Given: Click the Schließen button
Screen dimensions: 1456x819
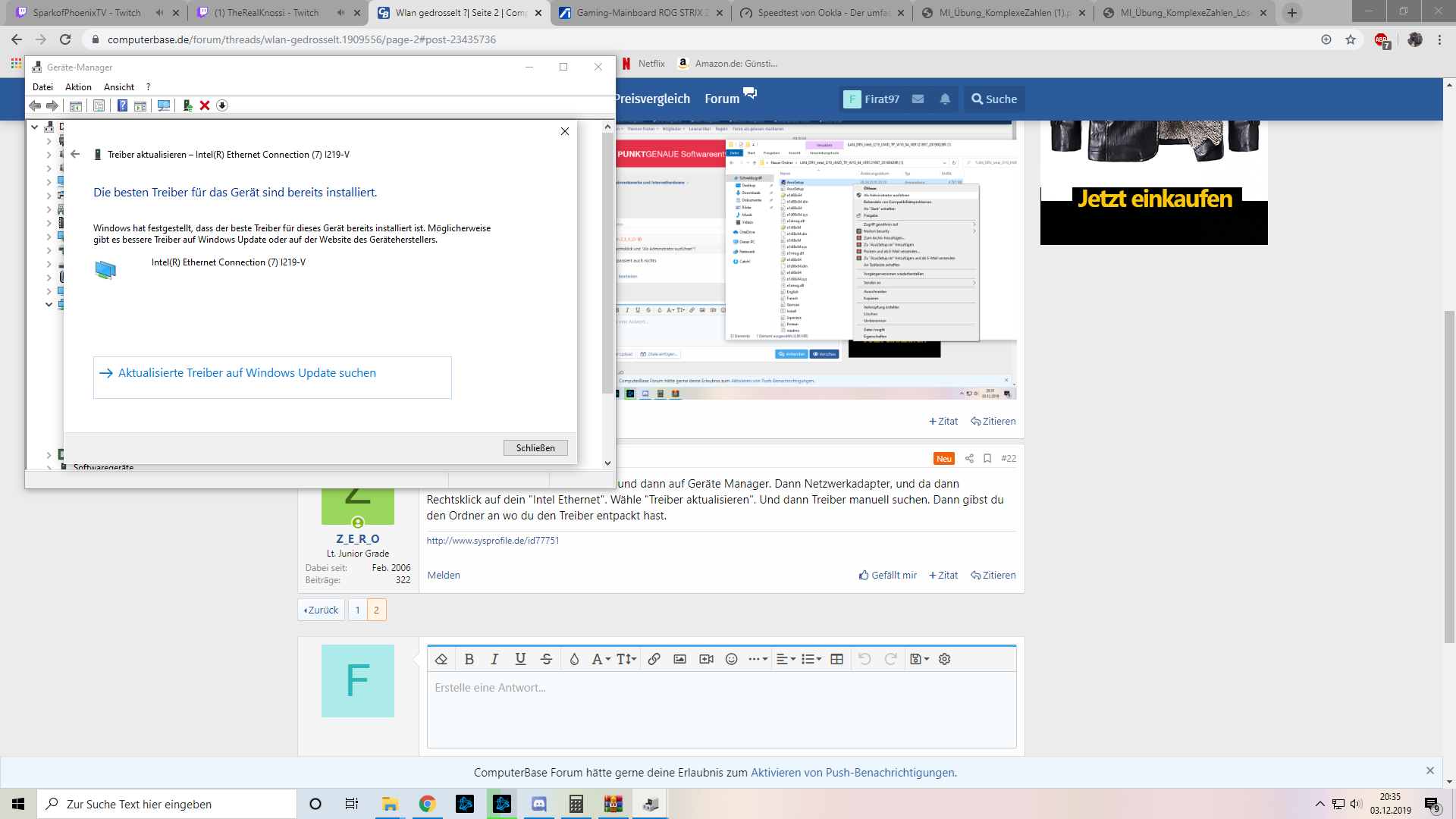Looking at the screenshot, I should [x=535, y=448].
